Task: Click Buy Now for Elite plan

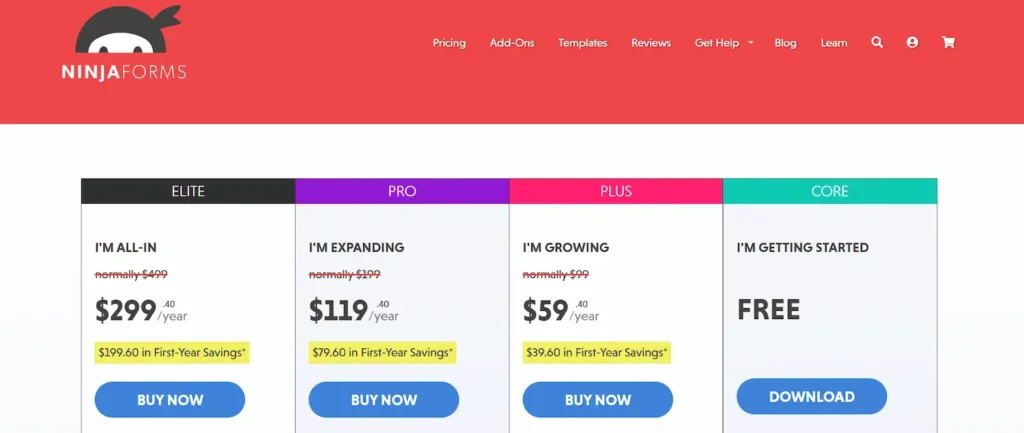Action: [x=170, y=399]
